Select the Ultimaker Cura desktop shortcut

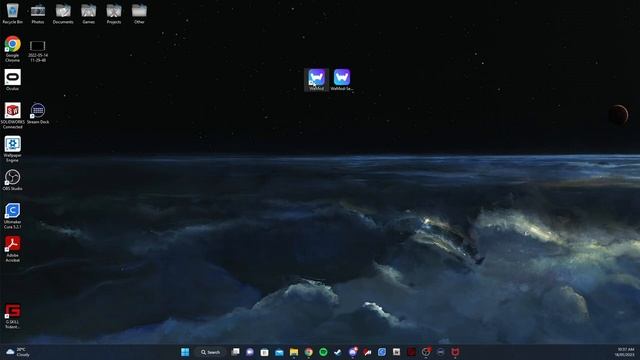coord(13,216)
